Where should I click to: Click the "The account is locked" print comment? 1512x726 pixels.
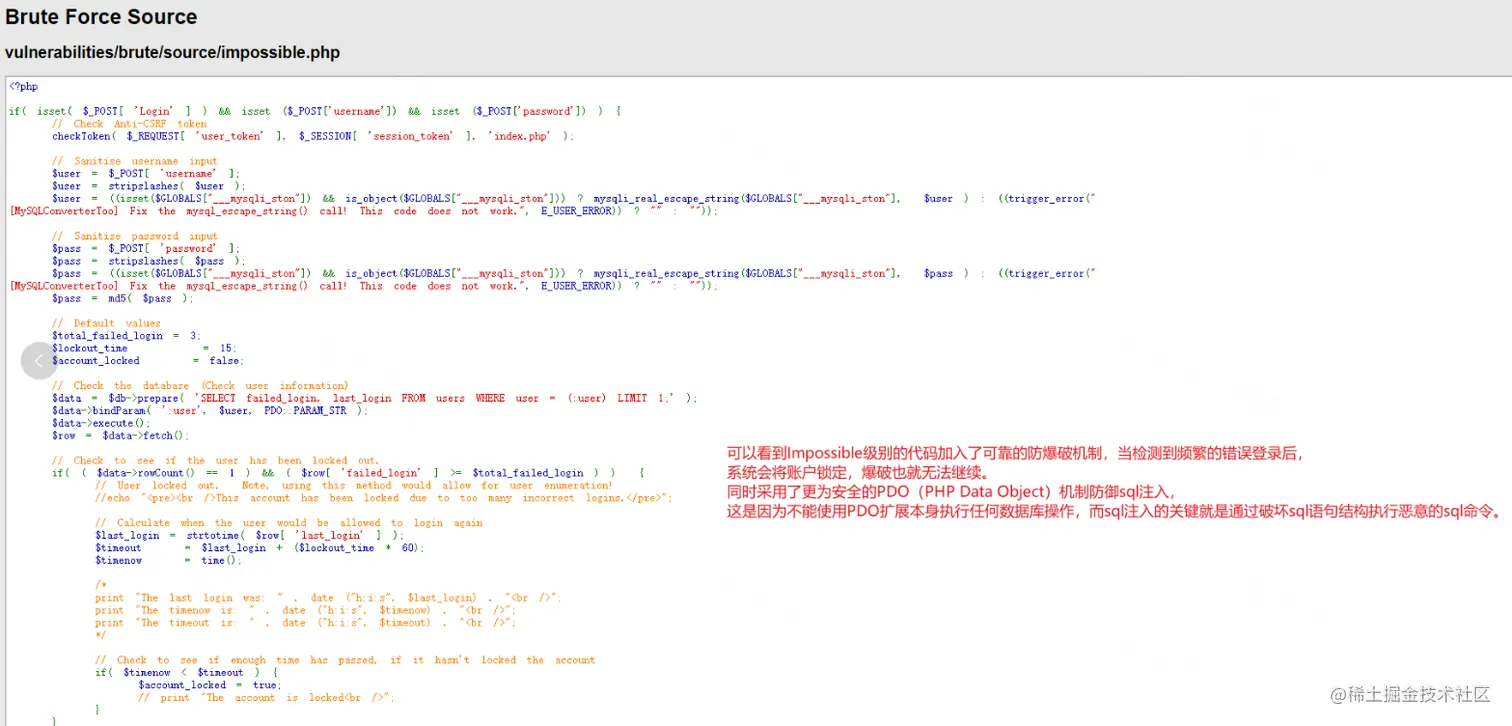click(x=267, y=698)
